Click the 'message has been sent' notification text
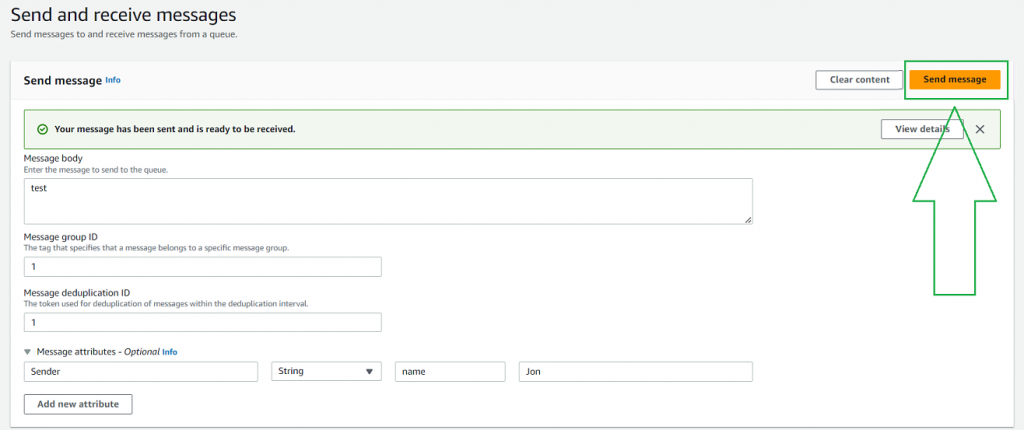The height and width of the screenshot is (430, 1024). click(x=175, y=129)
